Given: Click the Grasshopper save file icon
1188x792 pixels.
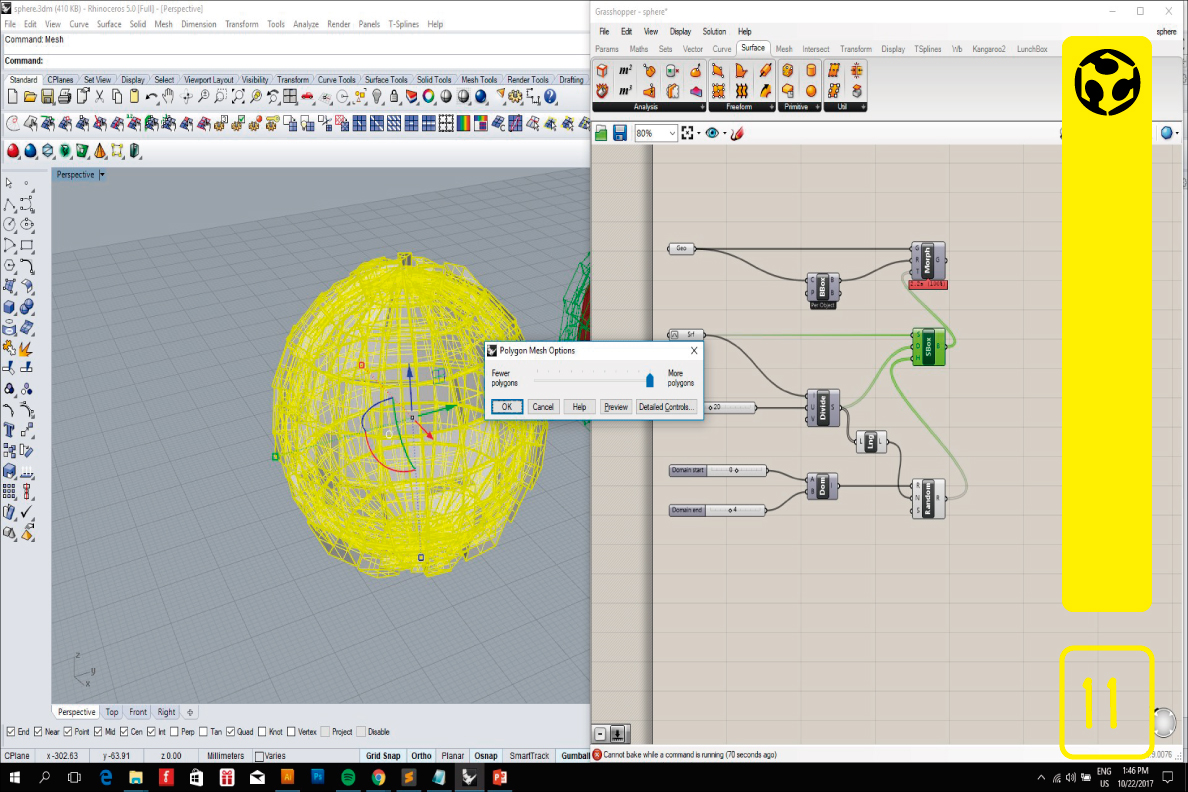Looking at the screenshot, I should pyautogui.click(x=619, y=133).
